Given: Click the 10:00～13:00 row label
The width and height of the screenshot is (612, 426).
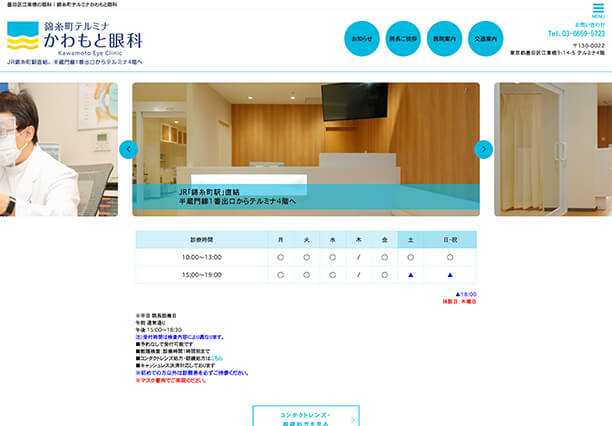Looking at the screenshot, I should pos(201,257).
